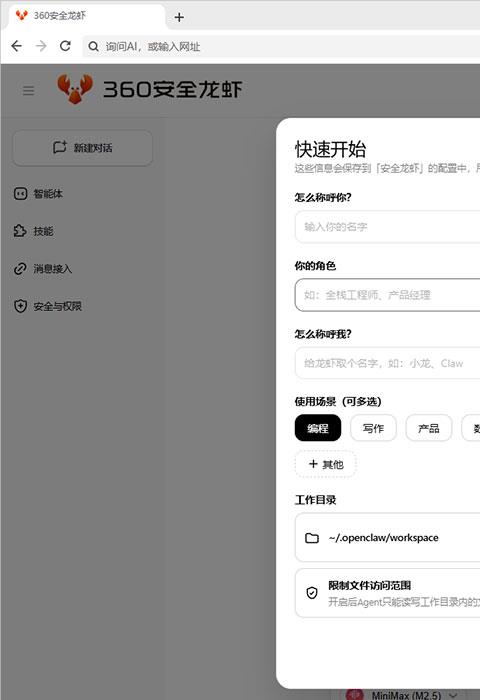
Task: Click the 360安全龙虾 header title text
Action: tap(172, 90)
